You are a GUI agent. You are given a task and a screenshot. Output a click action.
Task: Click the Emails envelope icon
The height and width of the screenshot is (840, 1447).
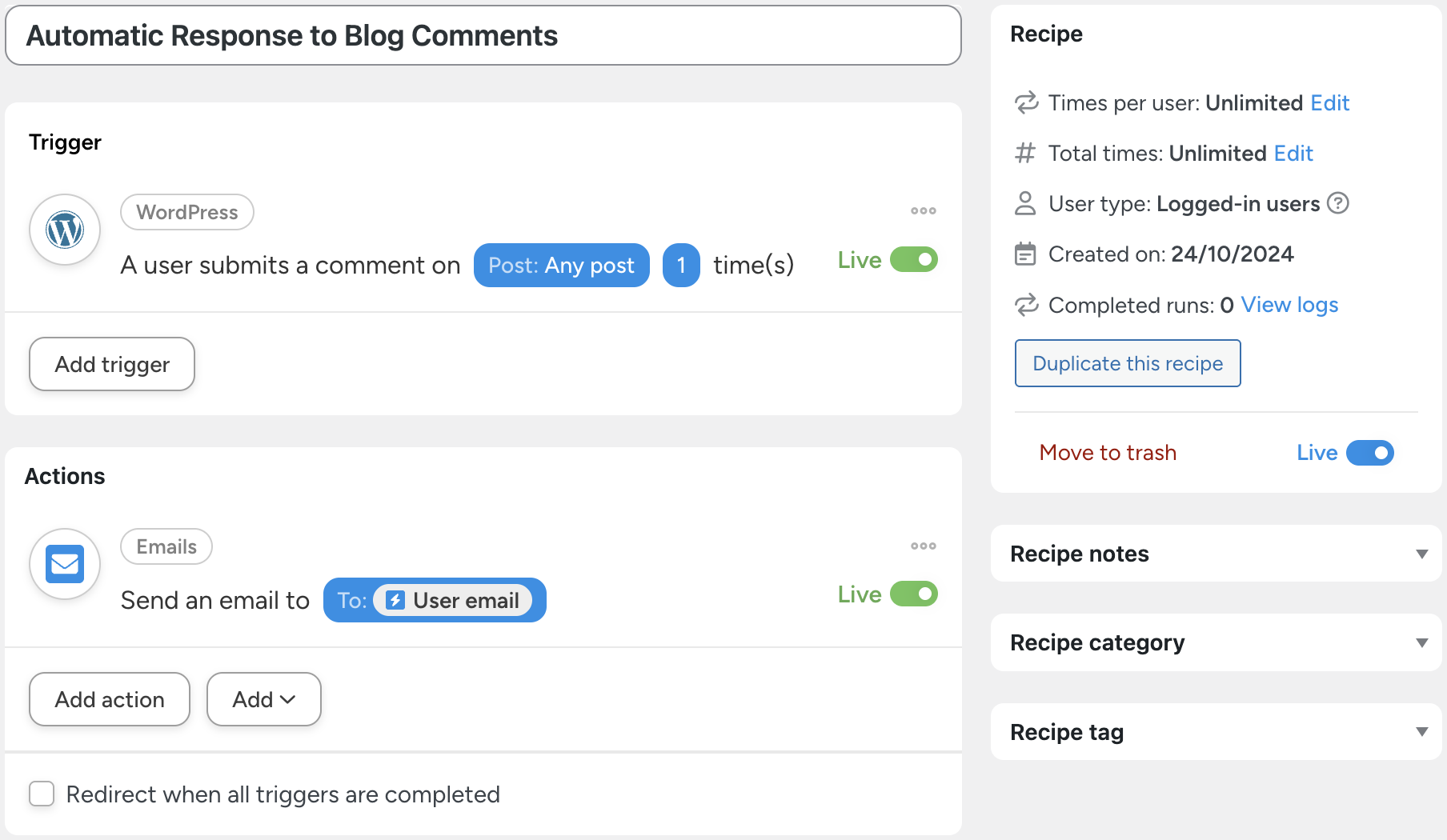click(x=65, y=564)
